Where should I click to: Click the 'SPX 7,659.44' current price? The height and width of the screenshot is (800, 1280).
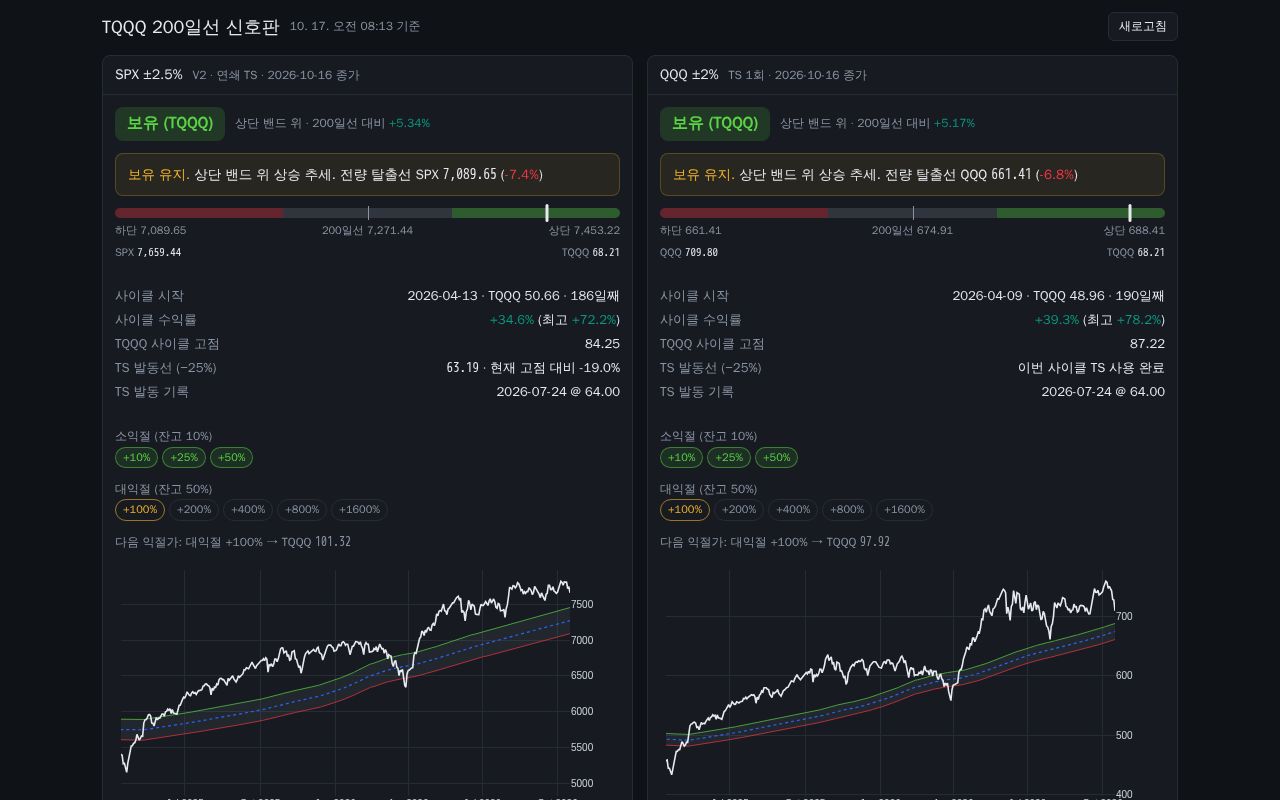pyautogui.click(x=148, y=252)
